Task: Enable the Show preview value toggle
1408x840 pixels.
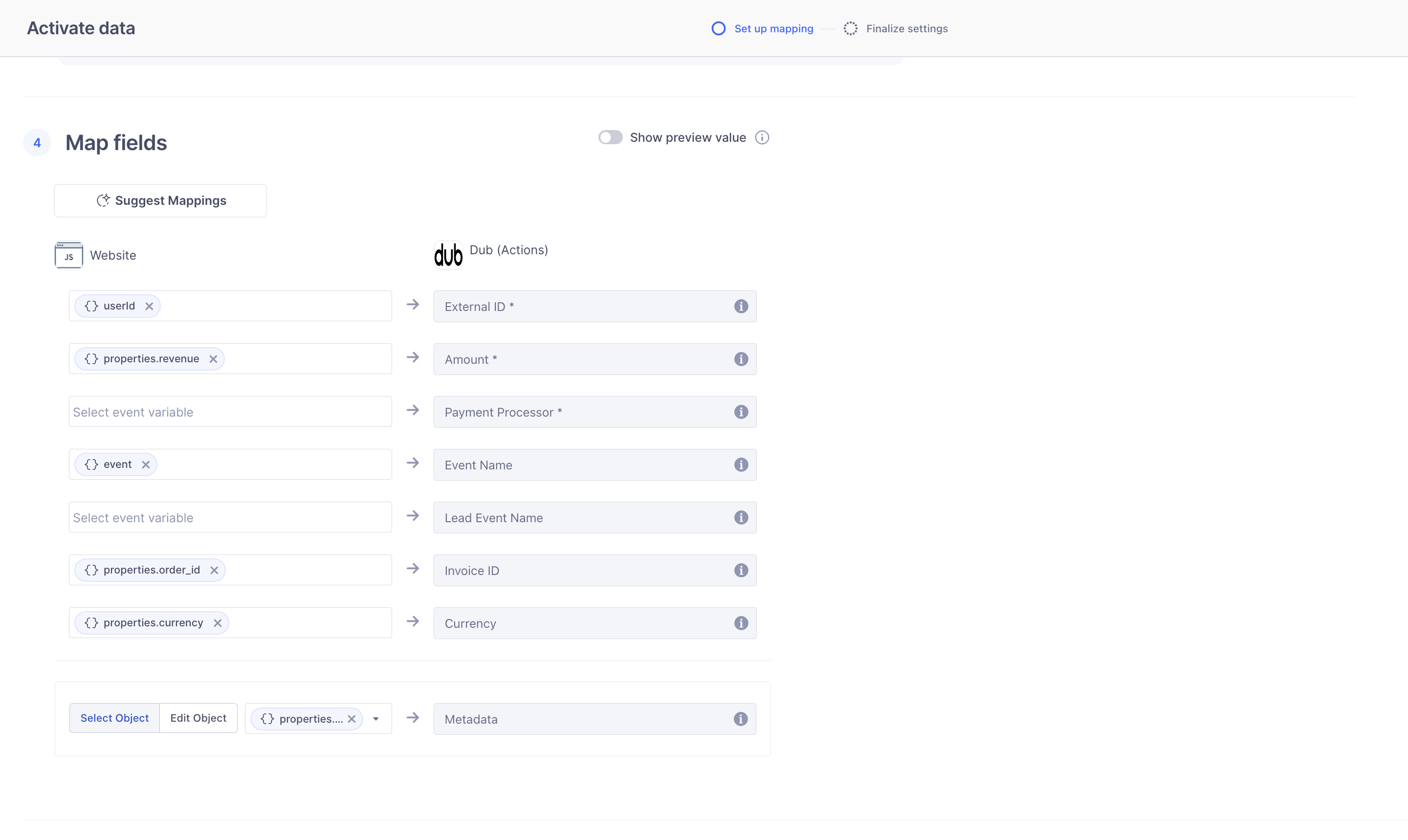Action: tap(610, 137)
